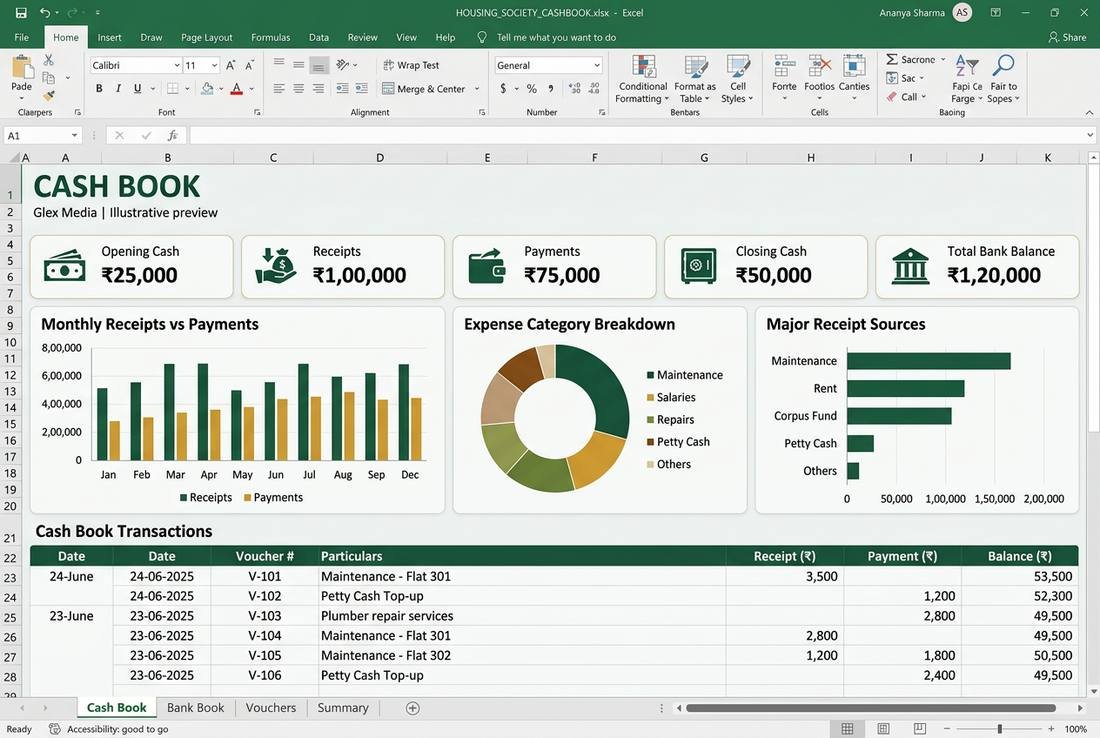This screenshot has height=738, width=1100.
Task: Click the Tell me what you want search box
Action: pyautogui.click(x=556, y=37)
